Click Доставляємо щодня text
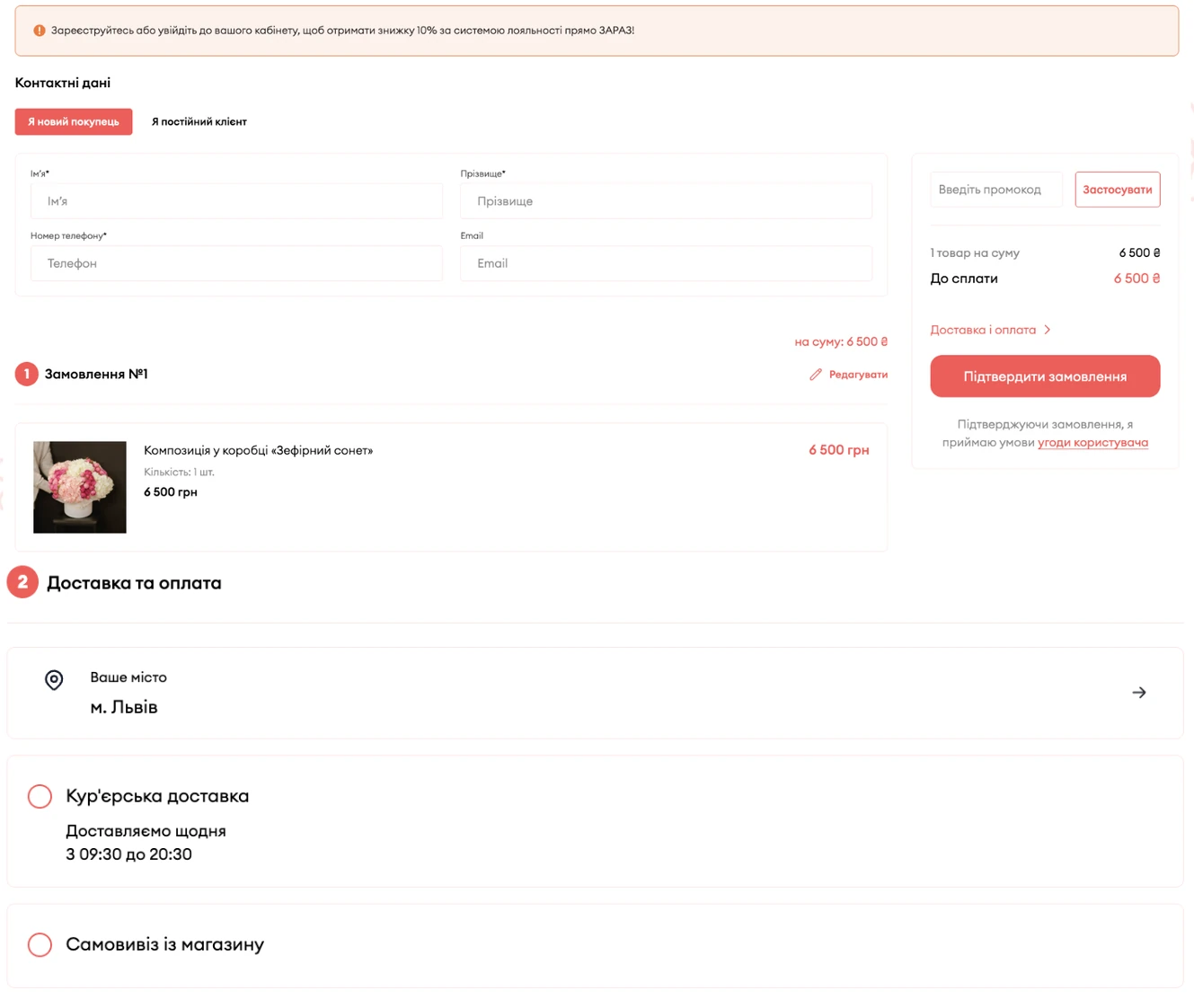 pyautogui.click(x=146, y=831)
